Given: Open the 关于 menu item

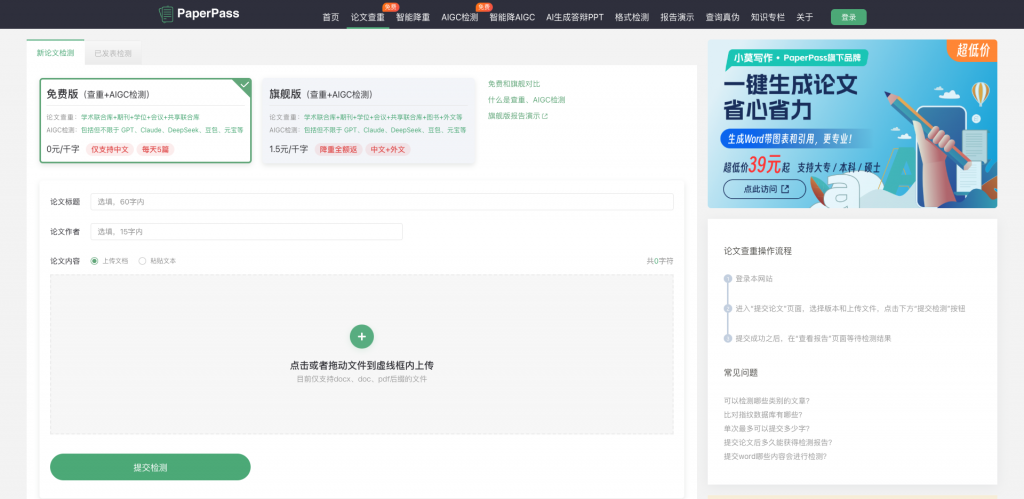Looking at the screenshot, I should pos(805,17).
